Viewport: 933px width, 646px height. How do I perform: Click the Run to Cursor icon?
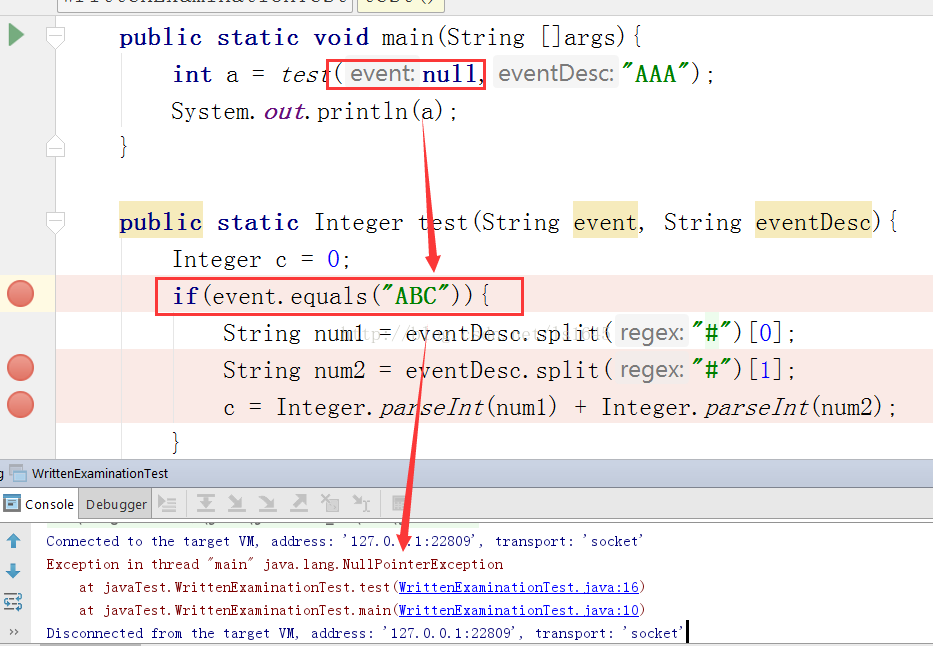pos(361,503)
